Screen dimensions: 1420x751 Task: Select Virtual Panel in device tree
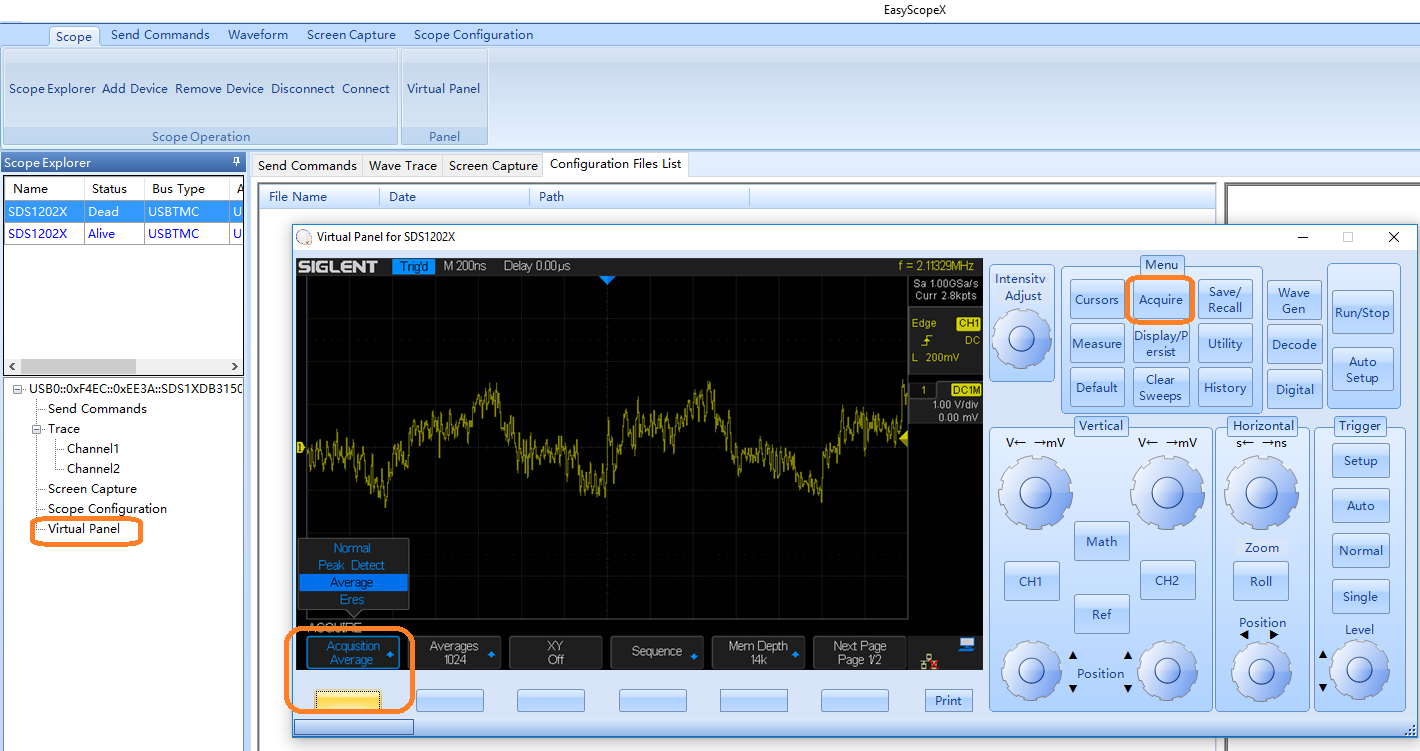84,529
